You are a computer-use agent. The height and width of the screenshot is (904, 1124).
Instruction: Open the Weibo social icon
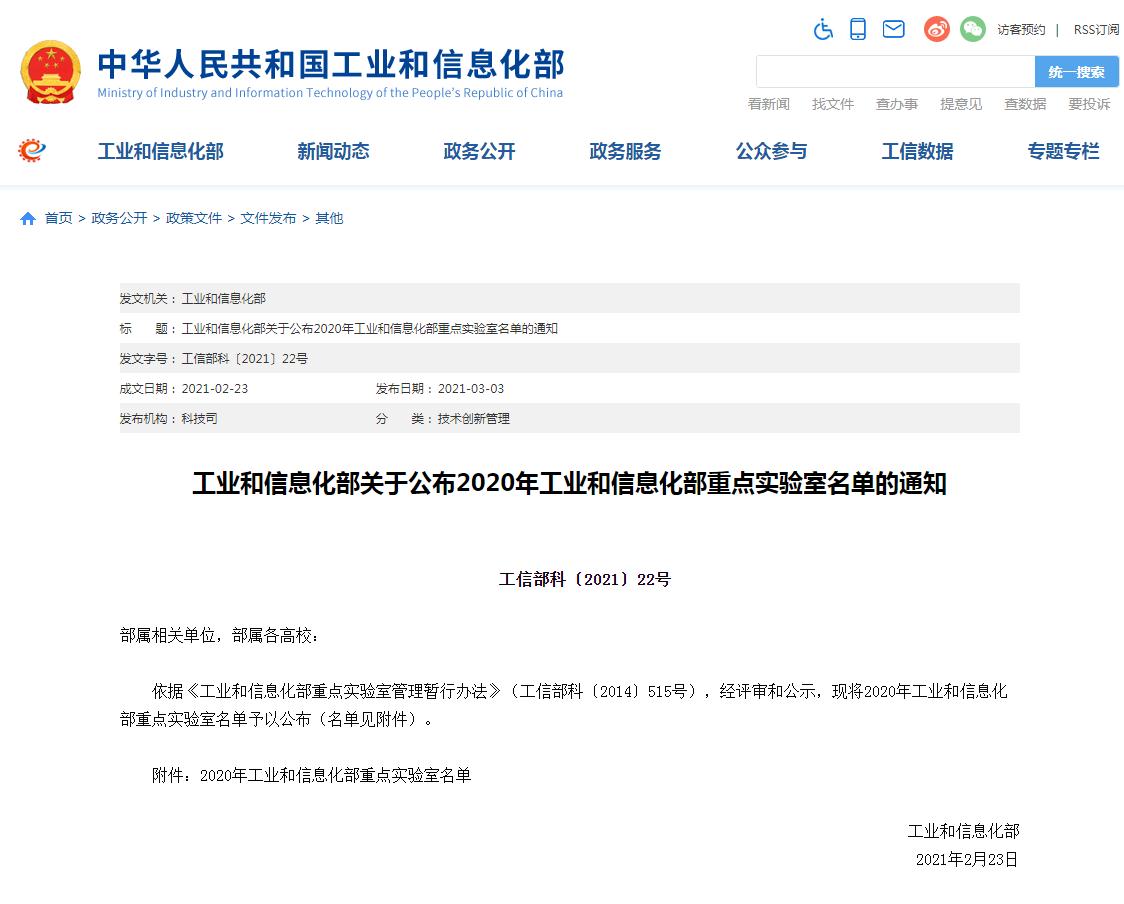937,29
